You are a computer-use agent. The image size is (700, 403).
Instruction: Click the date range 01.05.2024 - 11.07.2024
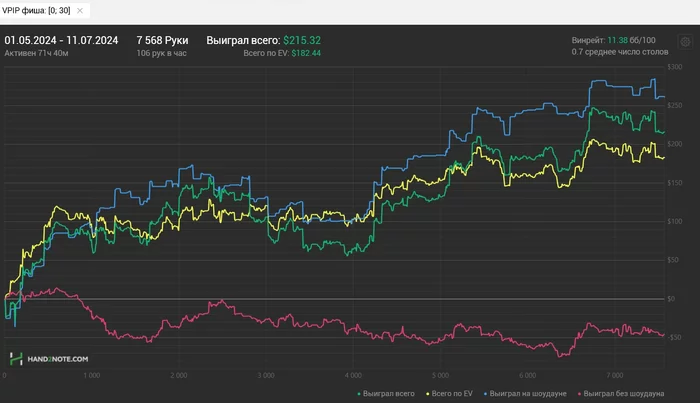[x=61, y=41]
